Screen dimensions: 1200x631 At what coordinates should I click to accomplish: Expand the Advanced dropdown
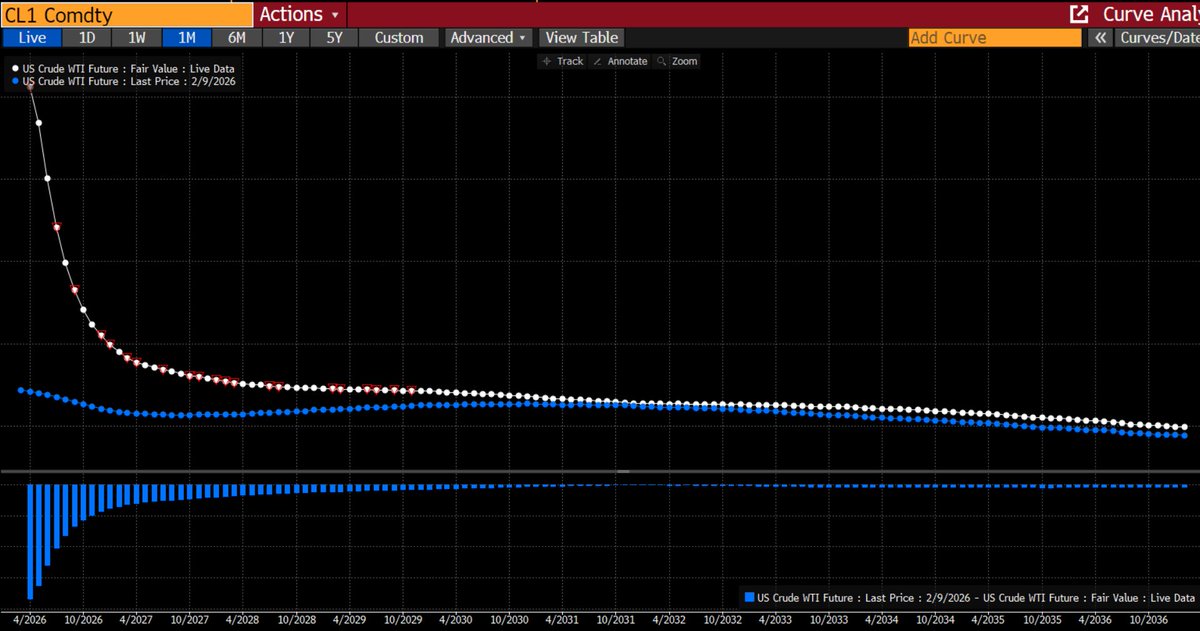pos(488,37)
